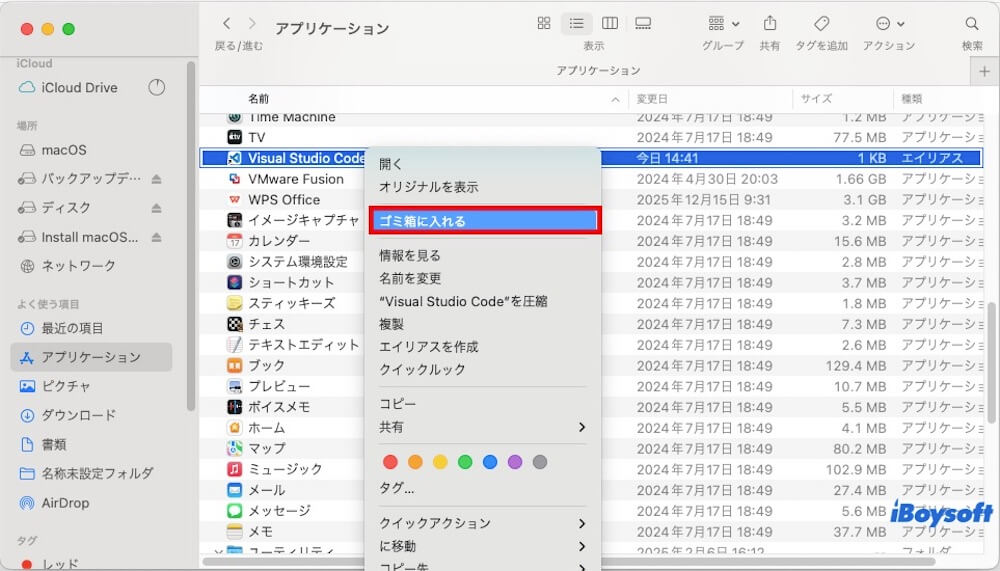Switch Finder to icon view
The width and height of the screenshot is (1000, 571).
[543, 24]
